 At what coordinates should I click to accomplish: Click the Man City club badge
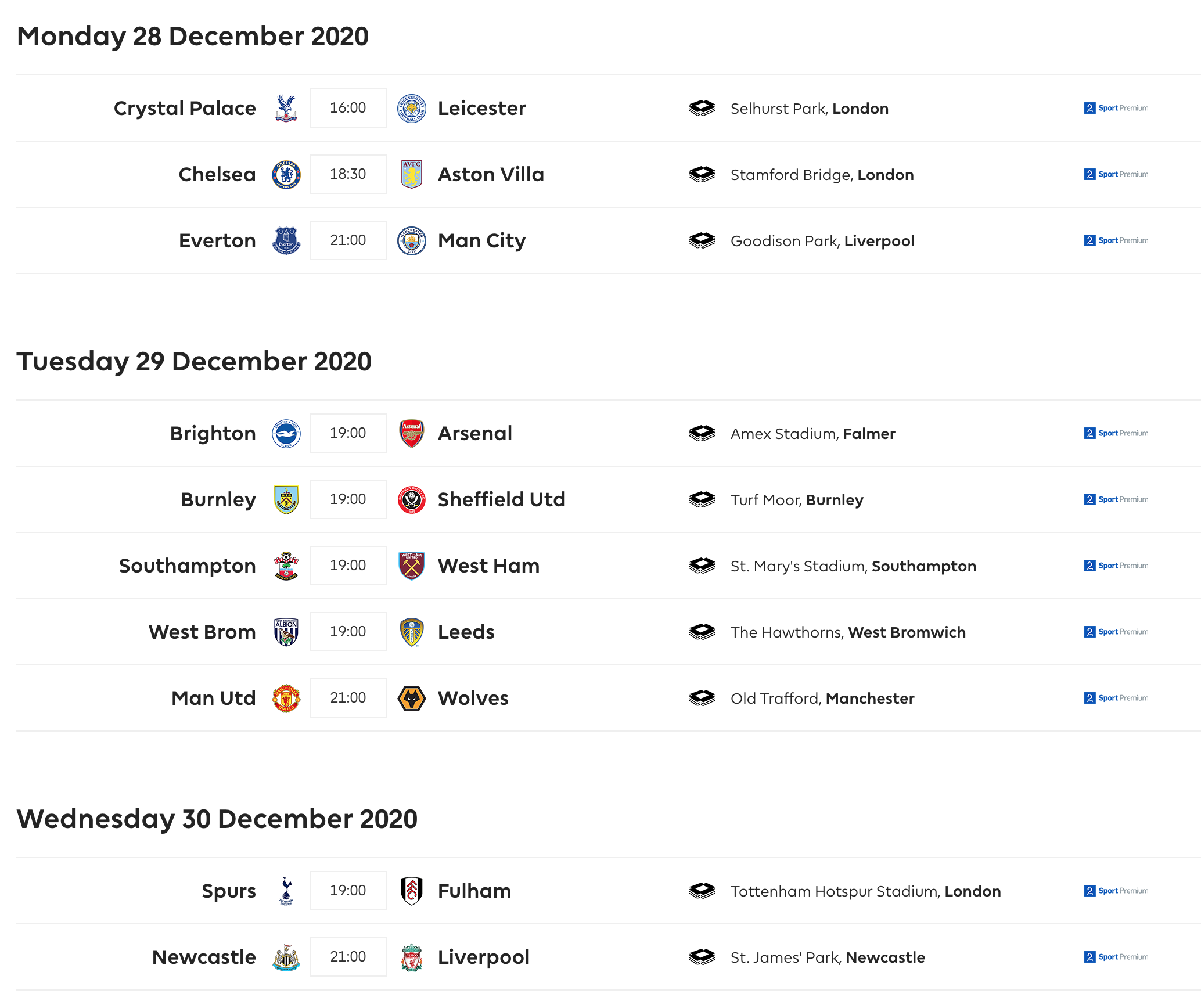pos(412,241)
